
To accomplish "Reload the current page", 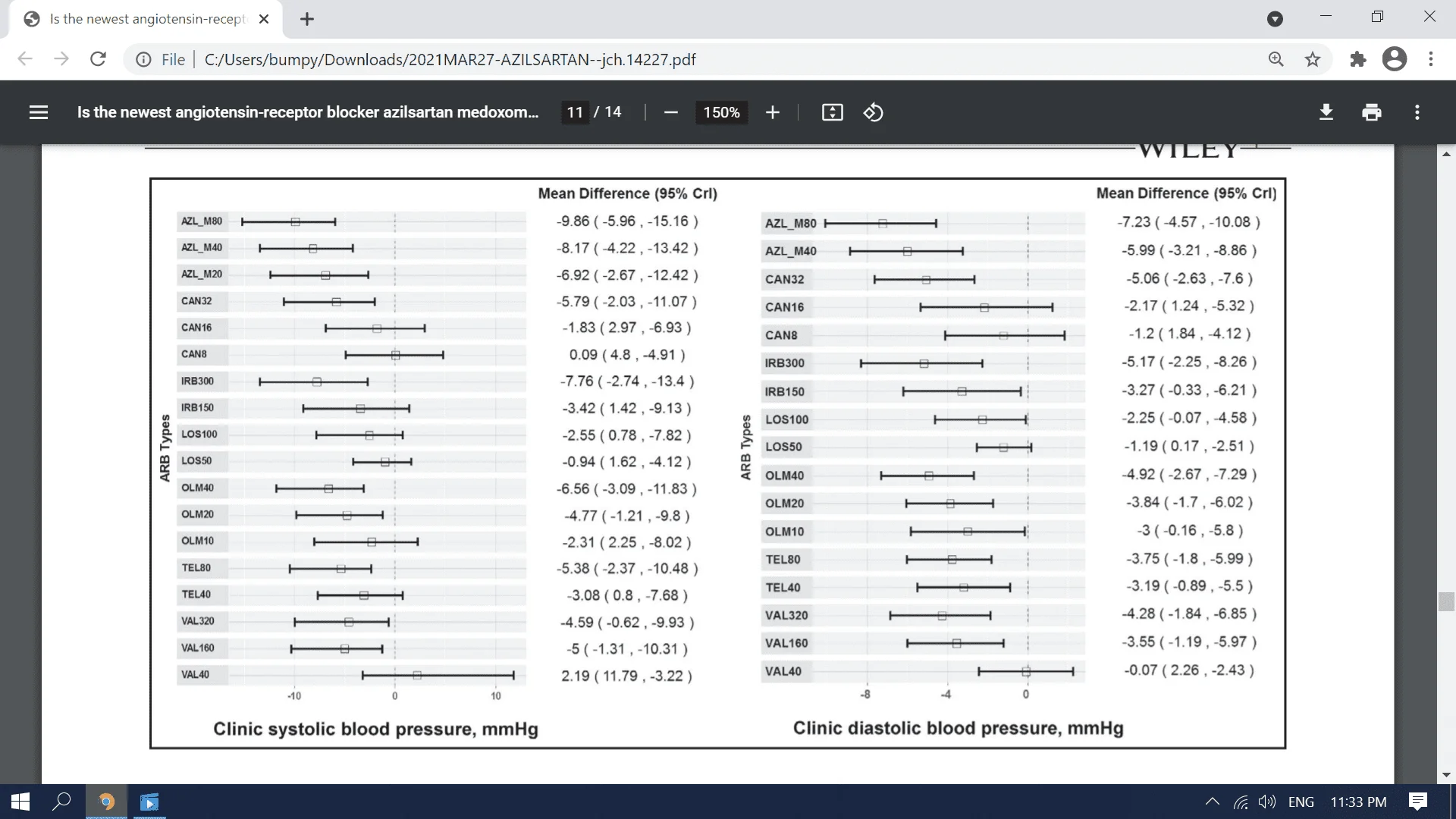I will point(98,59).
